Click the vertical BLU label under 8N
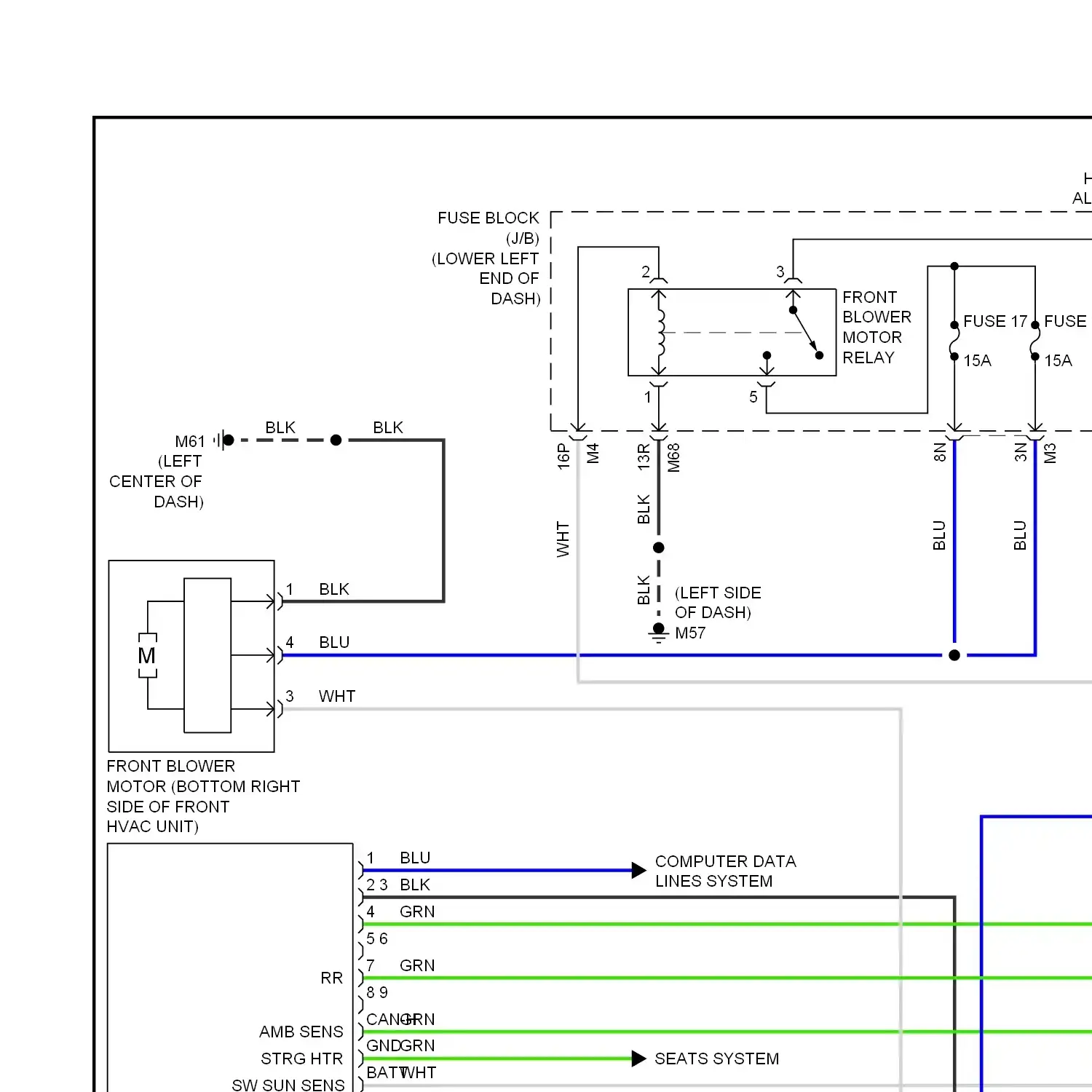Viewport: 1092px width, 1092px height. (x=939, y=535)
